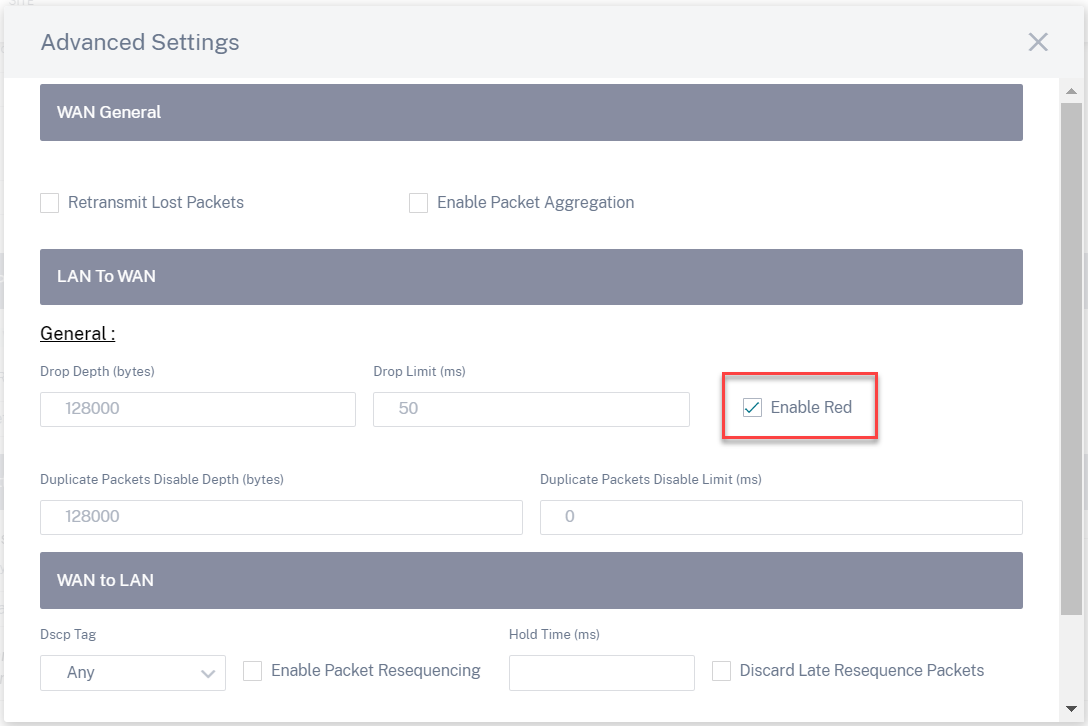Enable Retransmit Lost Packets checkbox

coord(49,203)
